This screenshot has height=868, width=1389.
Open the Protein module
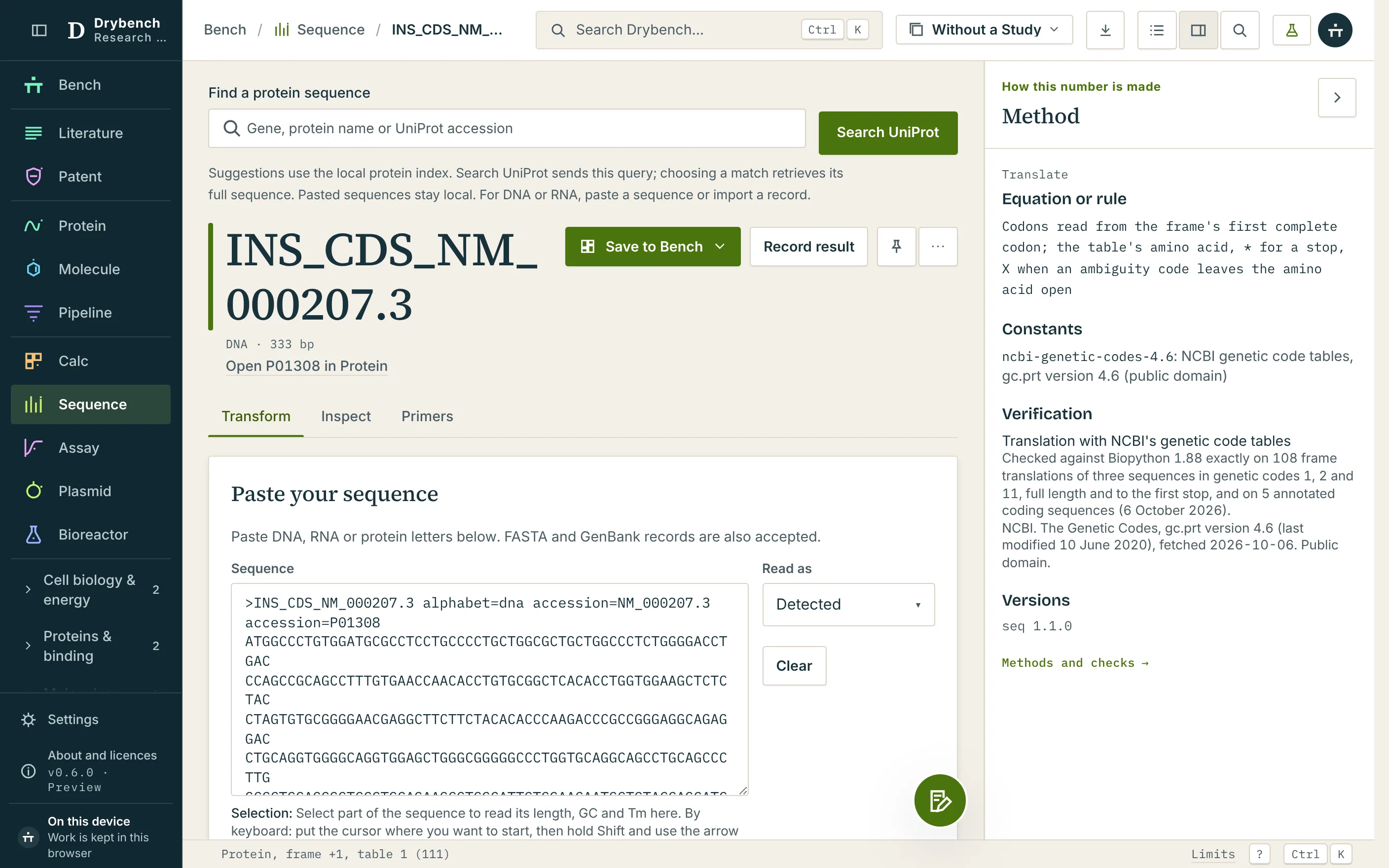[x=91, y=225]
